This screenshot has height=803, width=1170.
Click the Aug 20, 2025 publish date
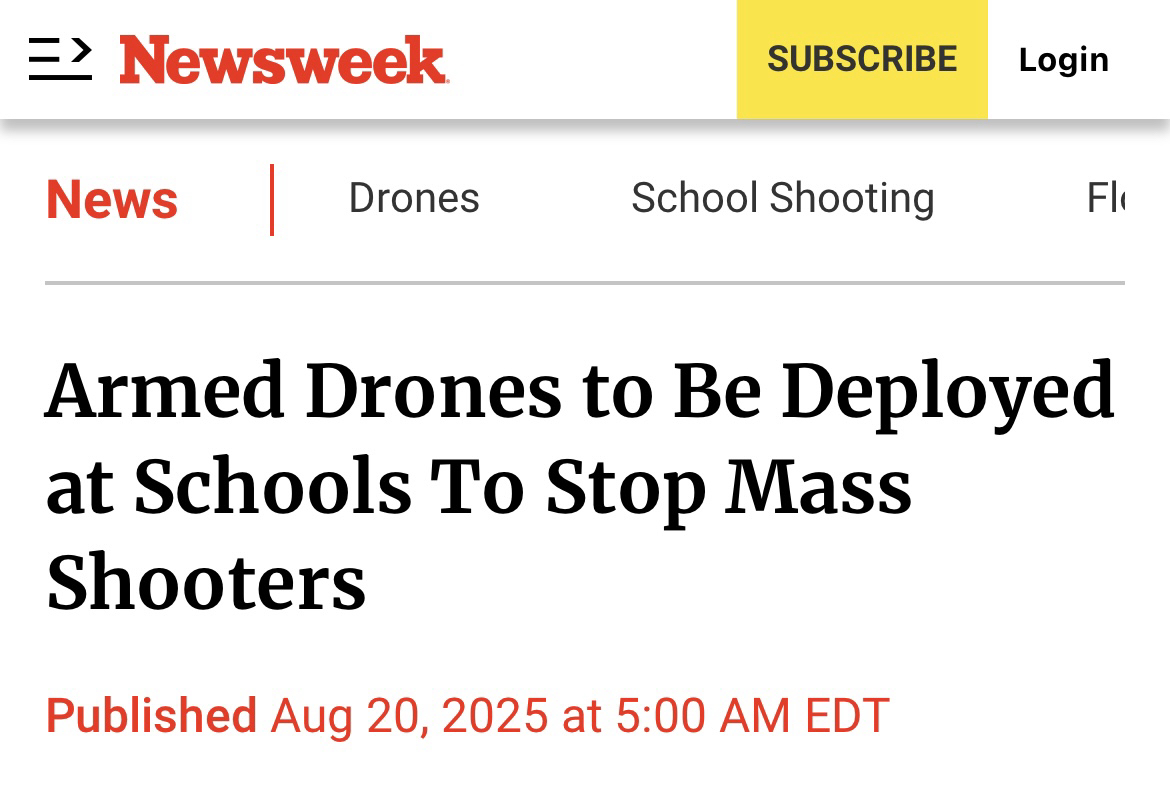[x=409, y=715]
